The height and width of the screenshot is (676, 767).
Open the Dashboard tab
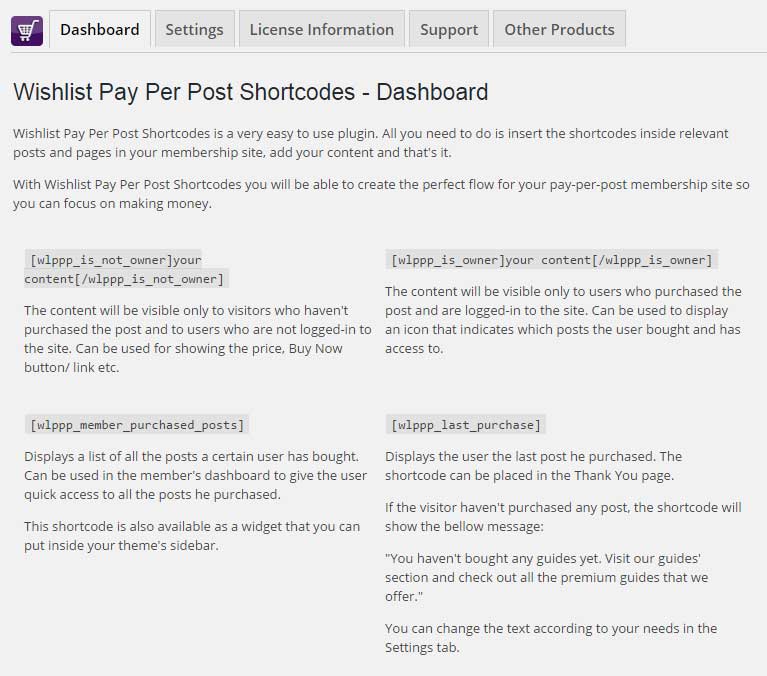[100, 29]
